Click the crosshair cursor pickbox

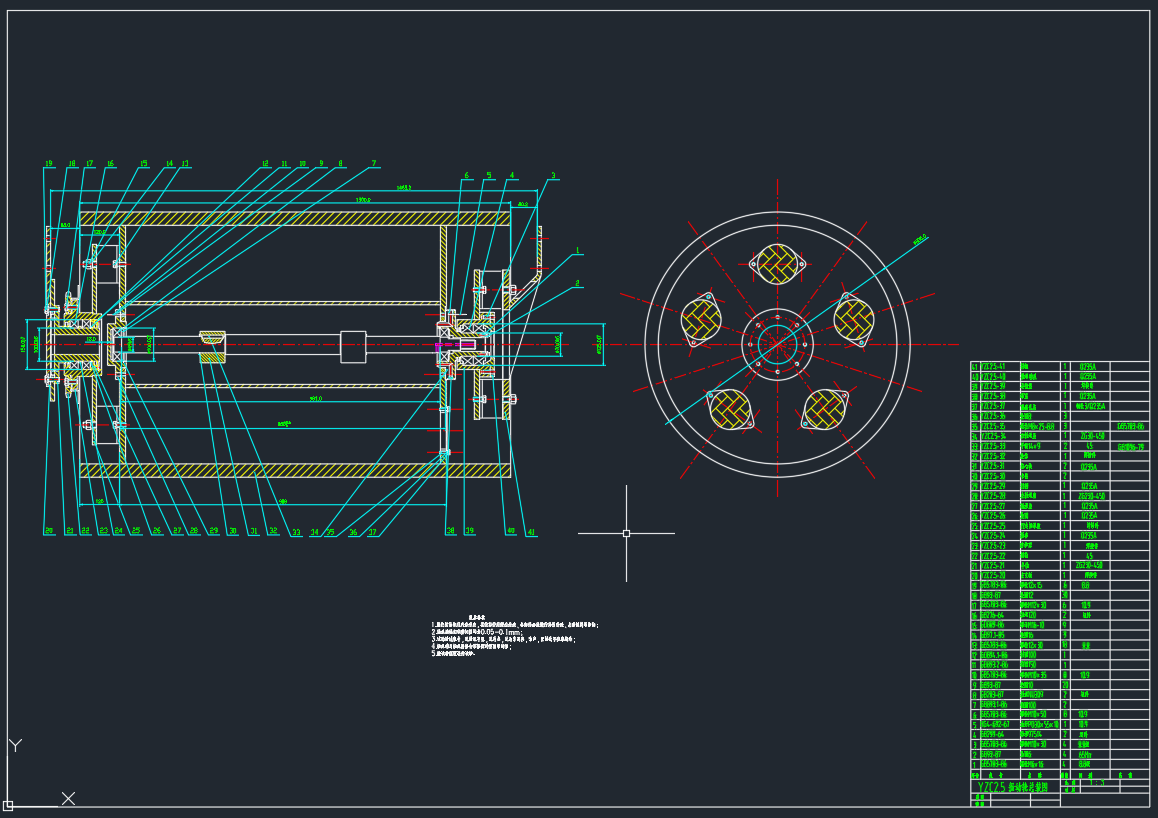(x=626, y=533)
